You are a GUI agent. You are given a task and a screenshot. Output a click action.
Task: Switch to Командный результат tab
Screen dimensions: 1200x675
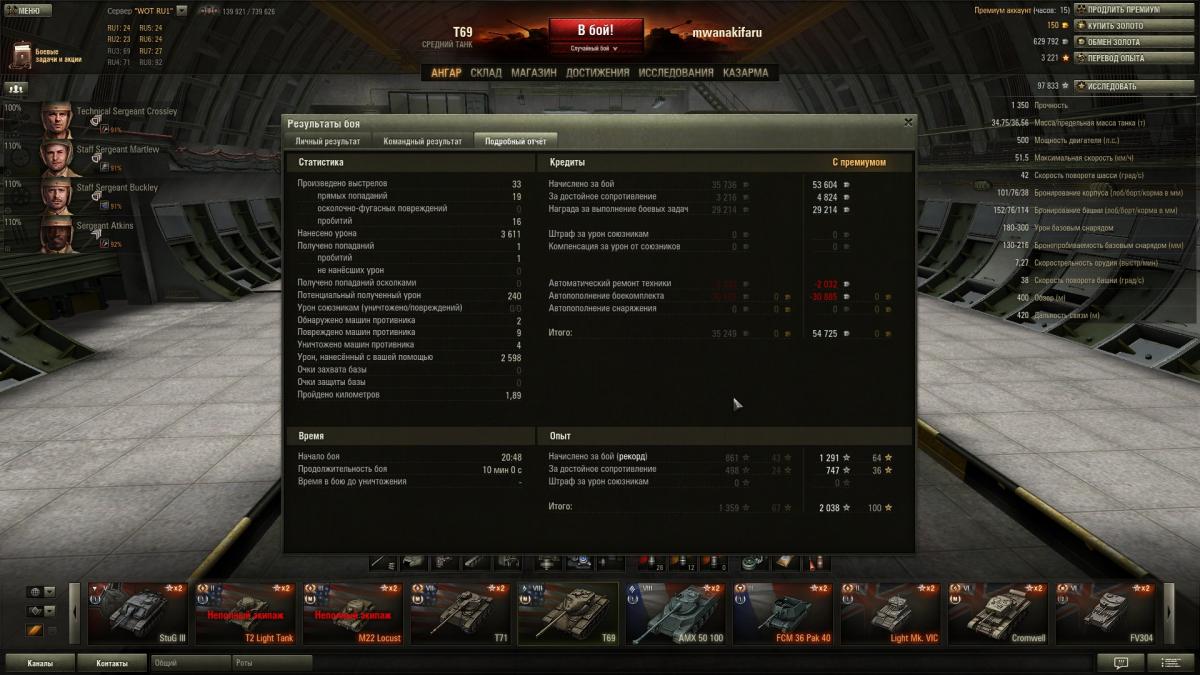422,142
